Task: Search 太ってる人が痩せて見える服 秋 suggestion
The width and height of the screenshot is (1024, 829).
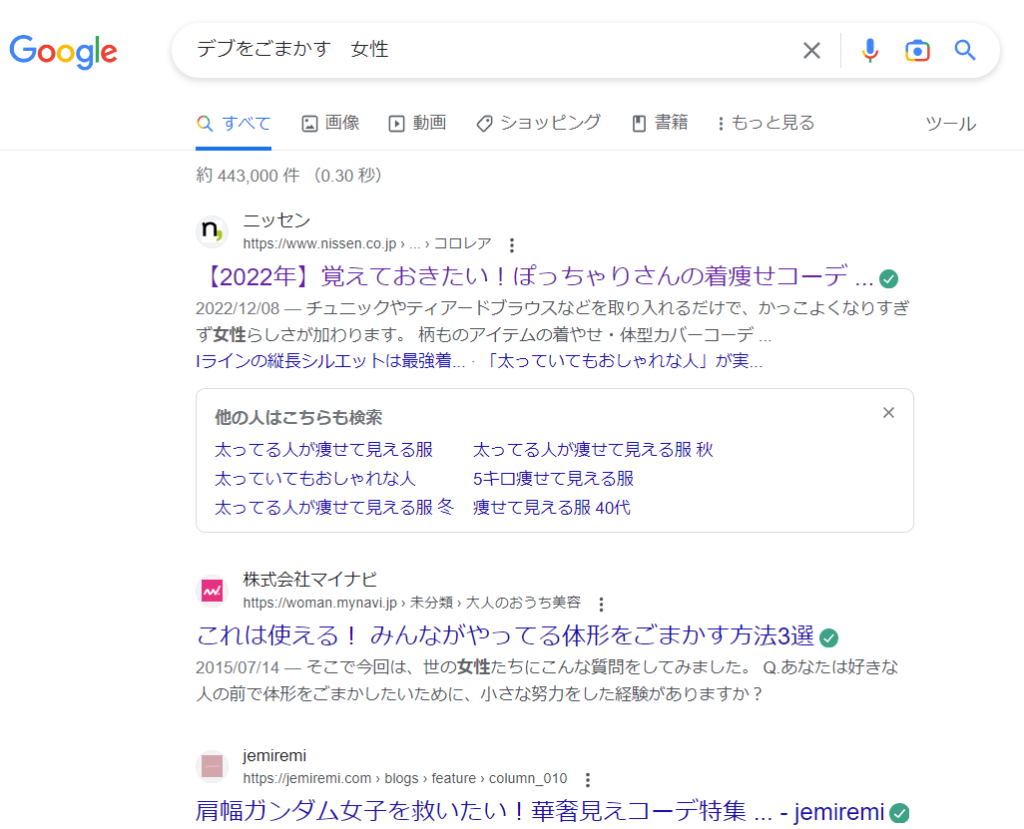Action: [593, 449]
